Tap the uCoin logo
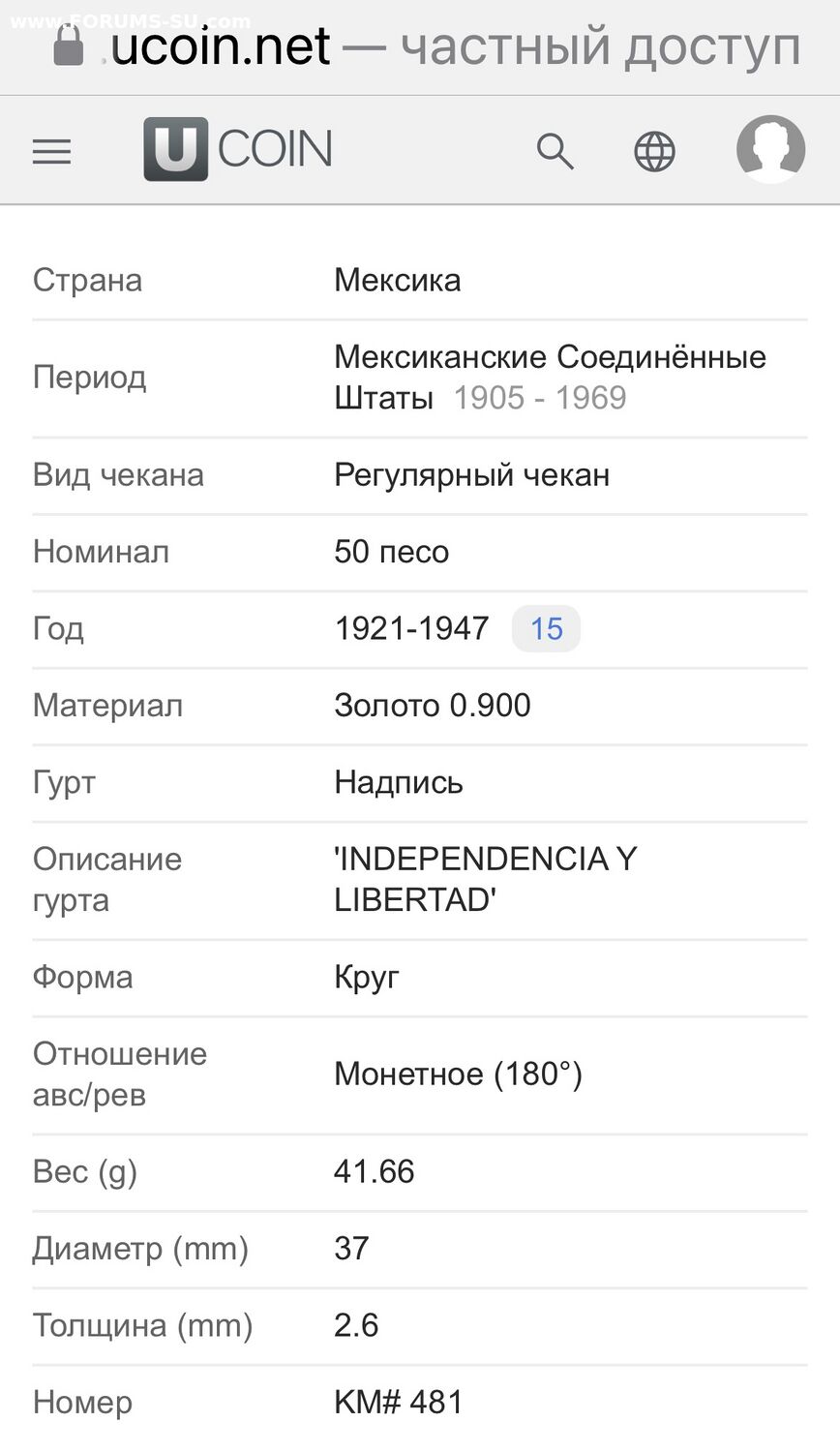The width and height of the screenshot is (840, 1452). tap(238, 149)
